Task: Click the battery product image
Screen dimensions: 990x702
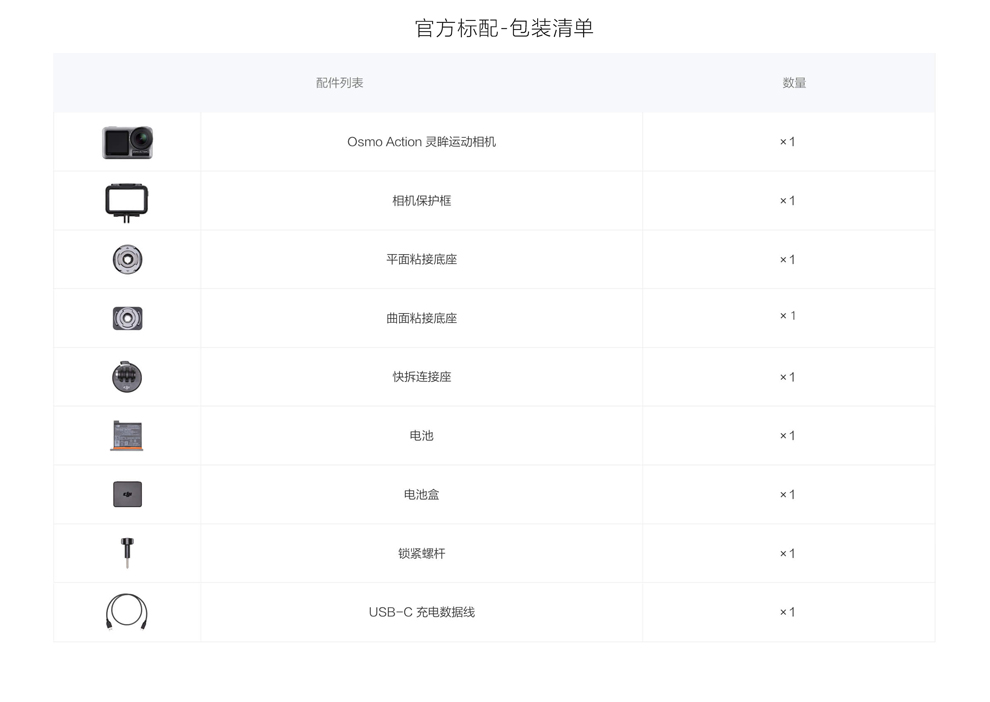Action: 127,436
